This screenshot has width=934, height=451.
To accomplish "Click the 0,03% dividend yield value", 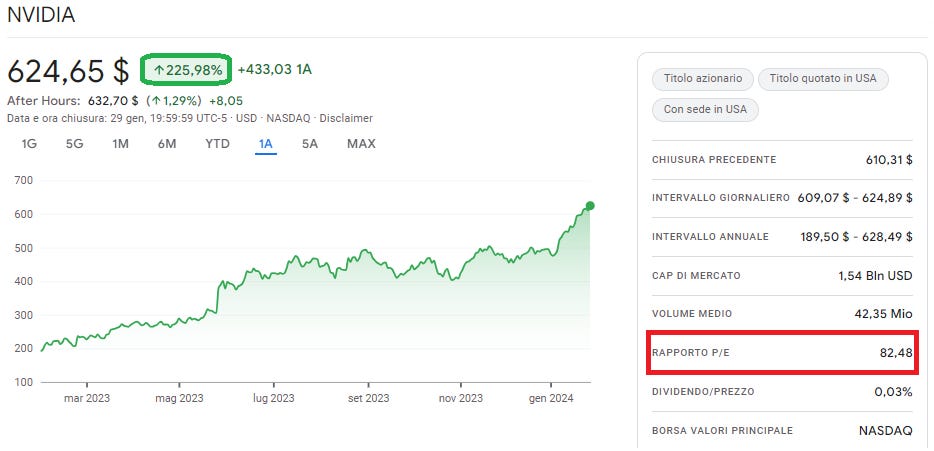I will click(893, 392).
